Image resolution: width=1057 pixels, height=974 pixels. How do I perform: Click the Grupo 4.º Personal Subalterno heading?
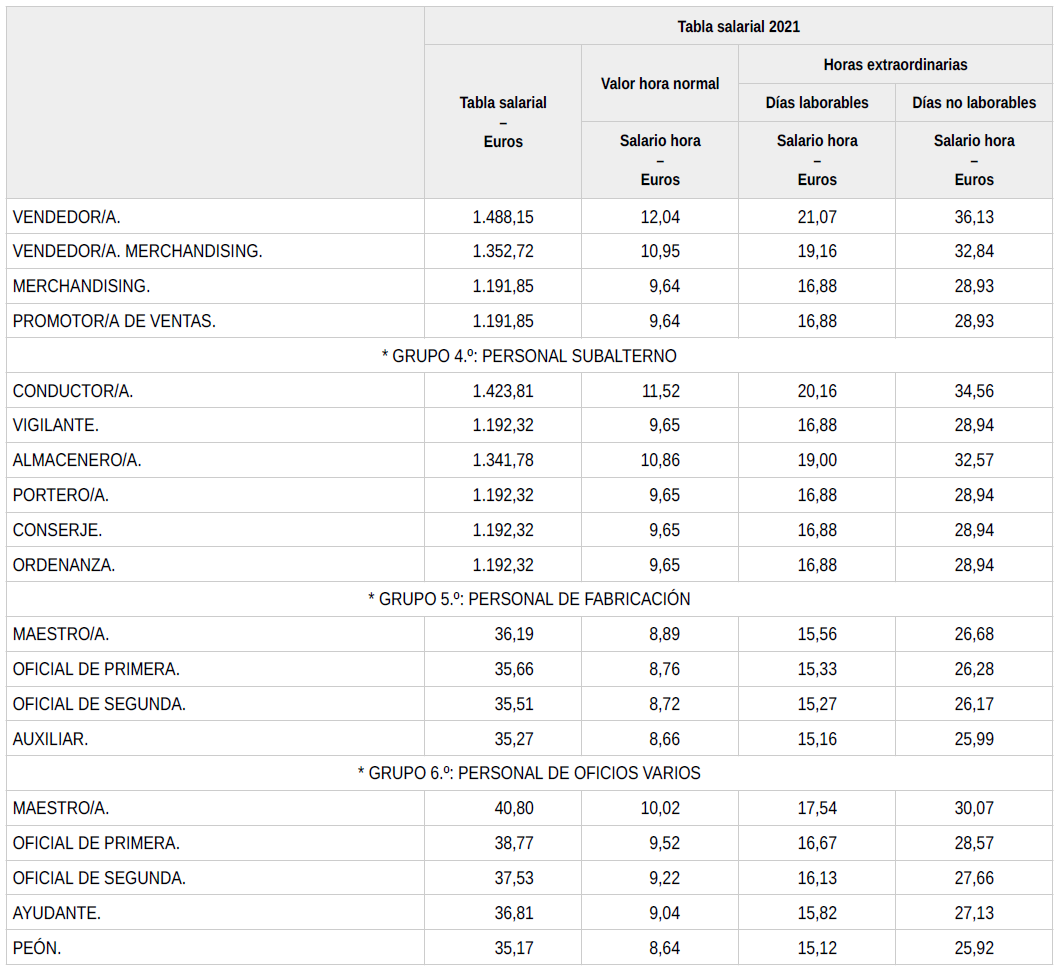tap(529, 356)
